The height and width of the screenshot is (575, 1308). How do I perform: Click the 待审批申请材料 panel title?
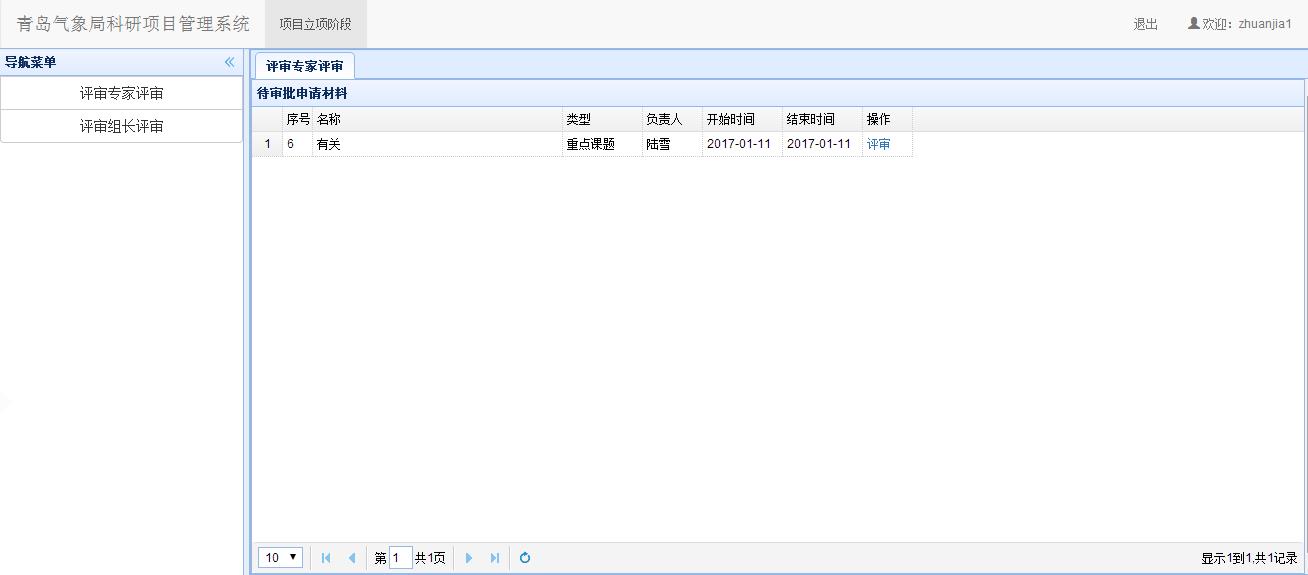[x=302, y=94]
